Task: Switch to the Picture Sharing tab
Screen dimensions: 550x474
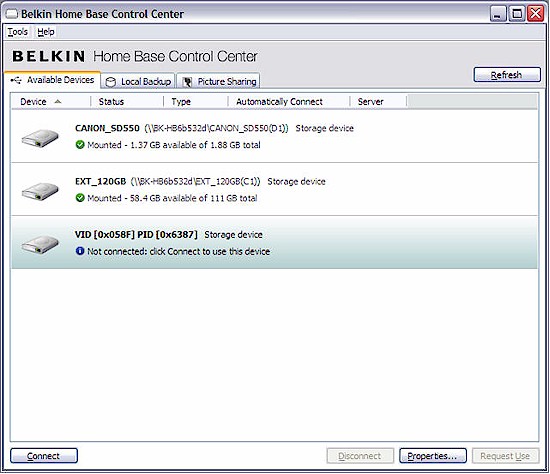Action: pos(219,81)
